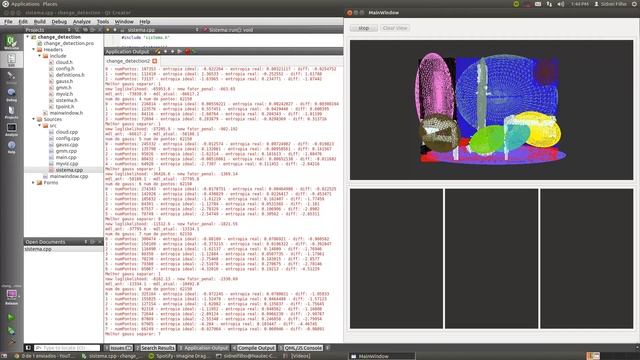Open the Search Results pane
Viewport: 640px width, 360px height.
[156, 348]
